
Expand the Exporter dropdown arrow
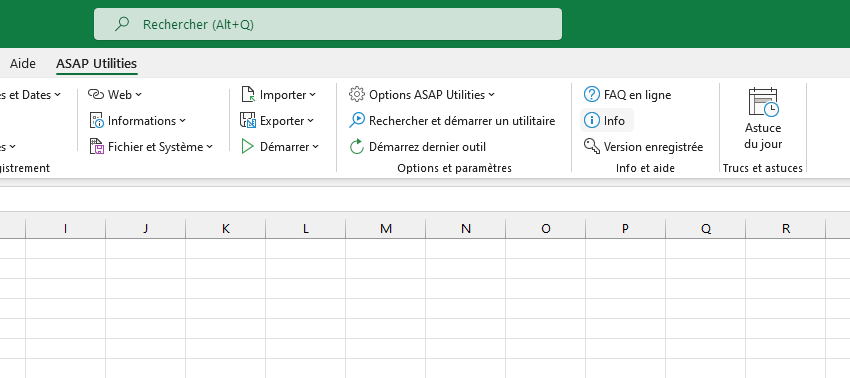311,121
